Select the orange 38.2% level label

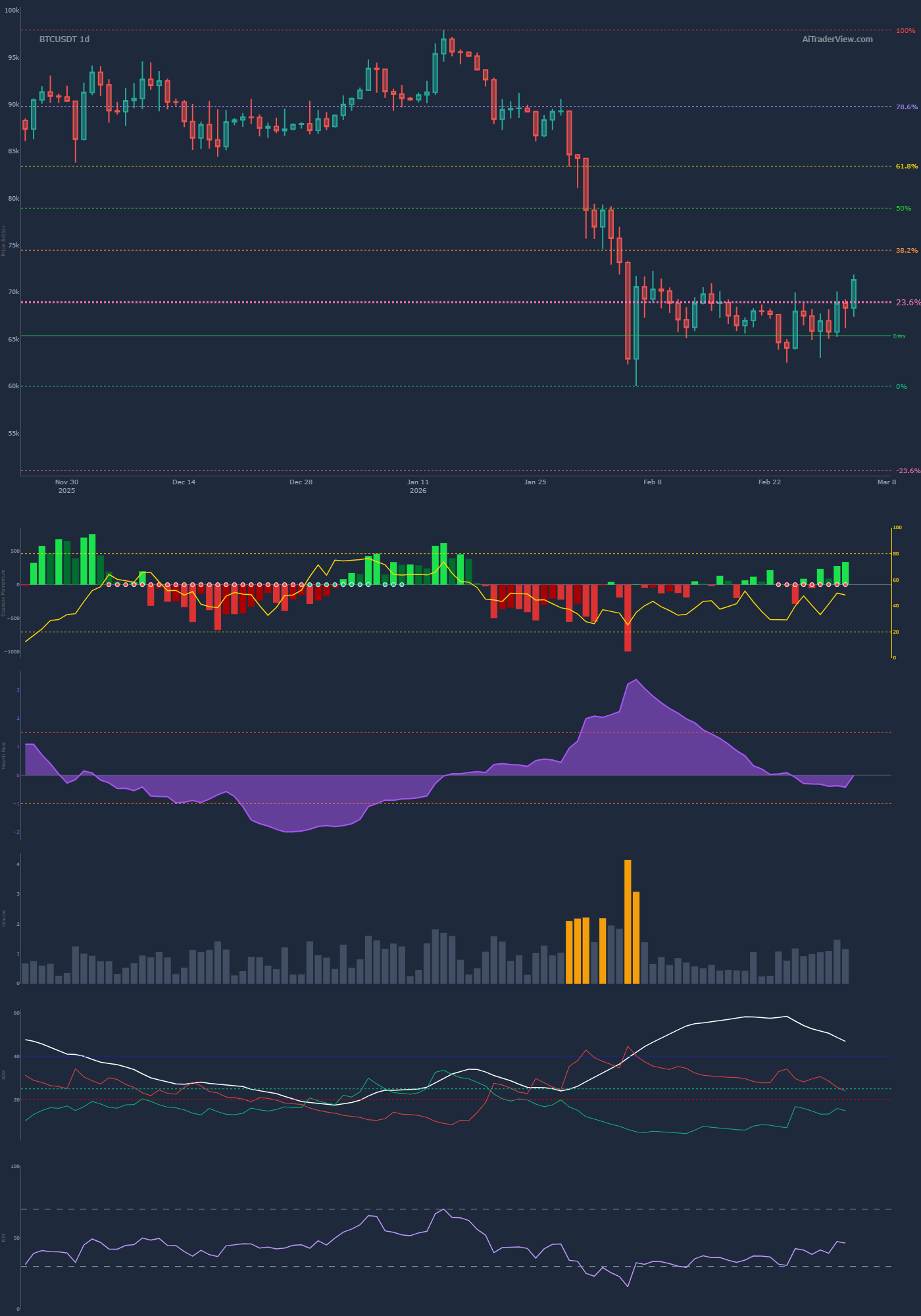[x=906, y=251]
